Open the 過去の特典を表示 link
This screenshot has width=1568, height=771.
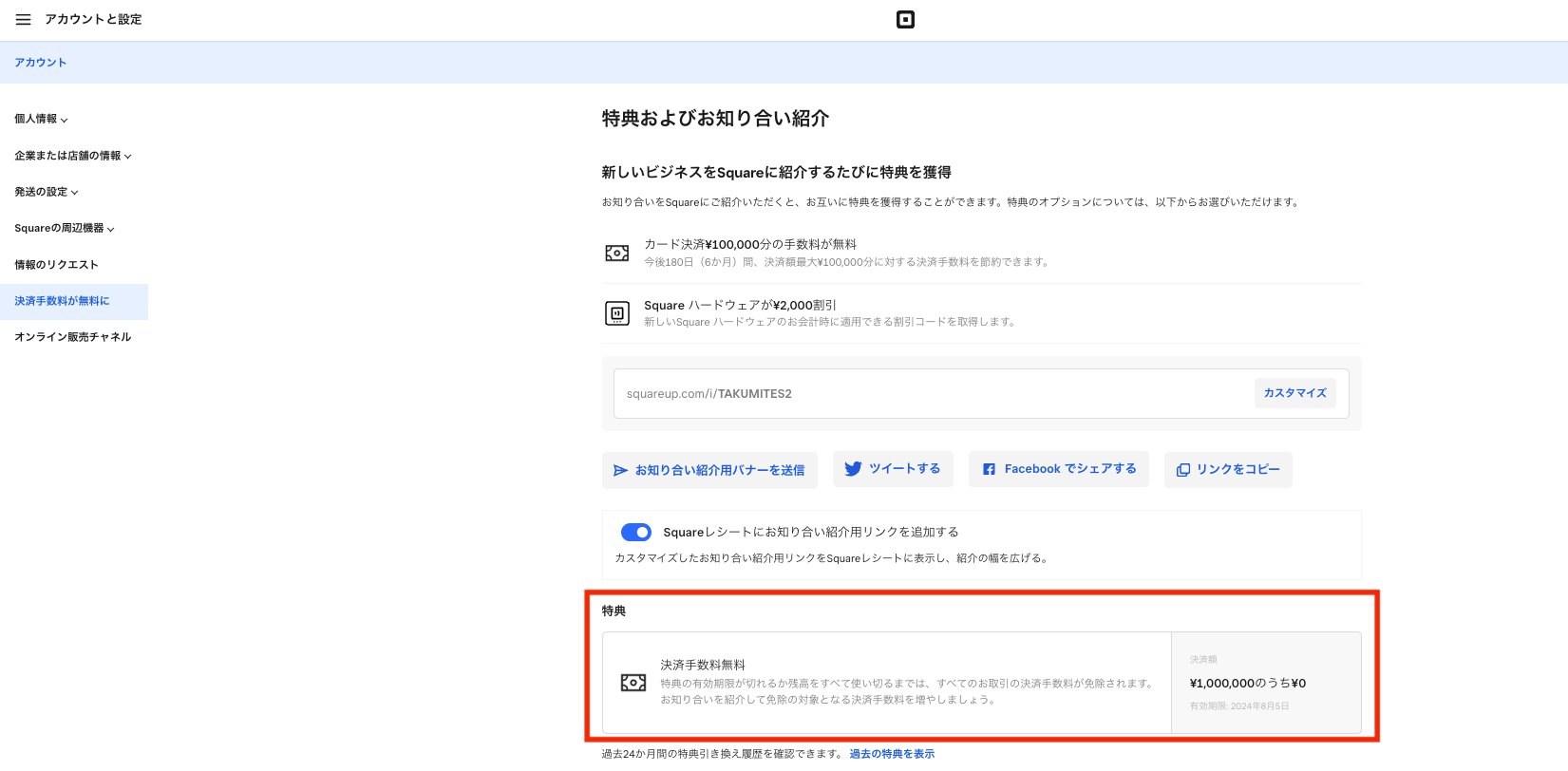pyautogui.click(x=892, y=754)
